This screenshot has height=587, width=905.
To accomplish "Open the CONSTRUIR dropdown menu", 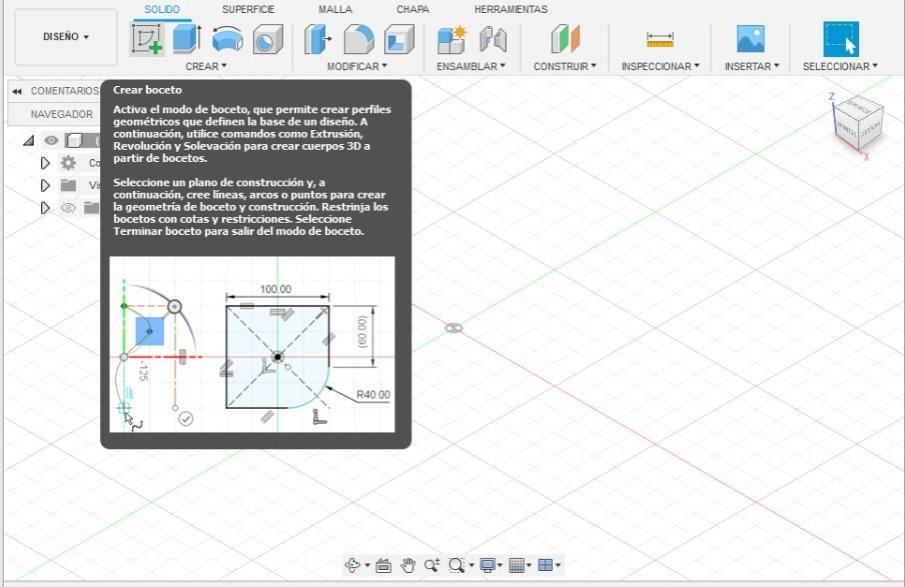I will point(565,66).
